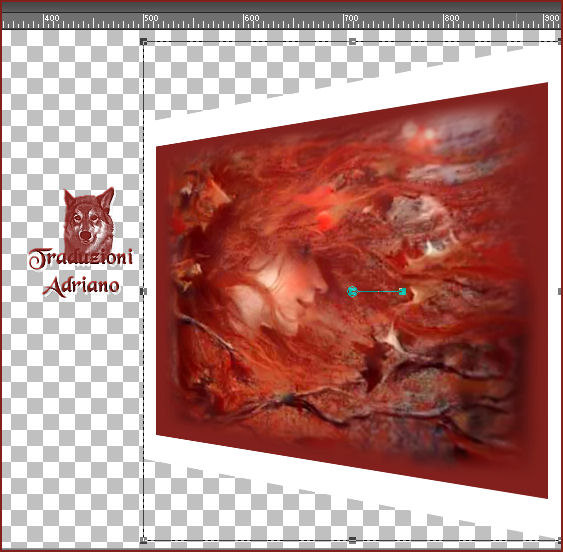The height and width of the screenshot is (552, 563).
Task: Click the 800 mark on the ruler
Action: (x=451, y=19)
